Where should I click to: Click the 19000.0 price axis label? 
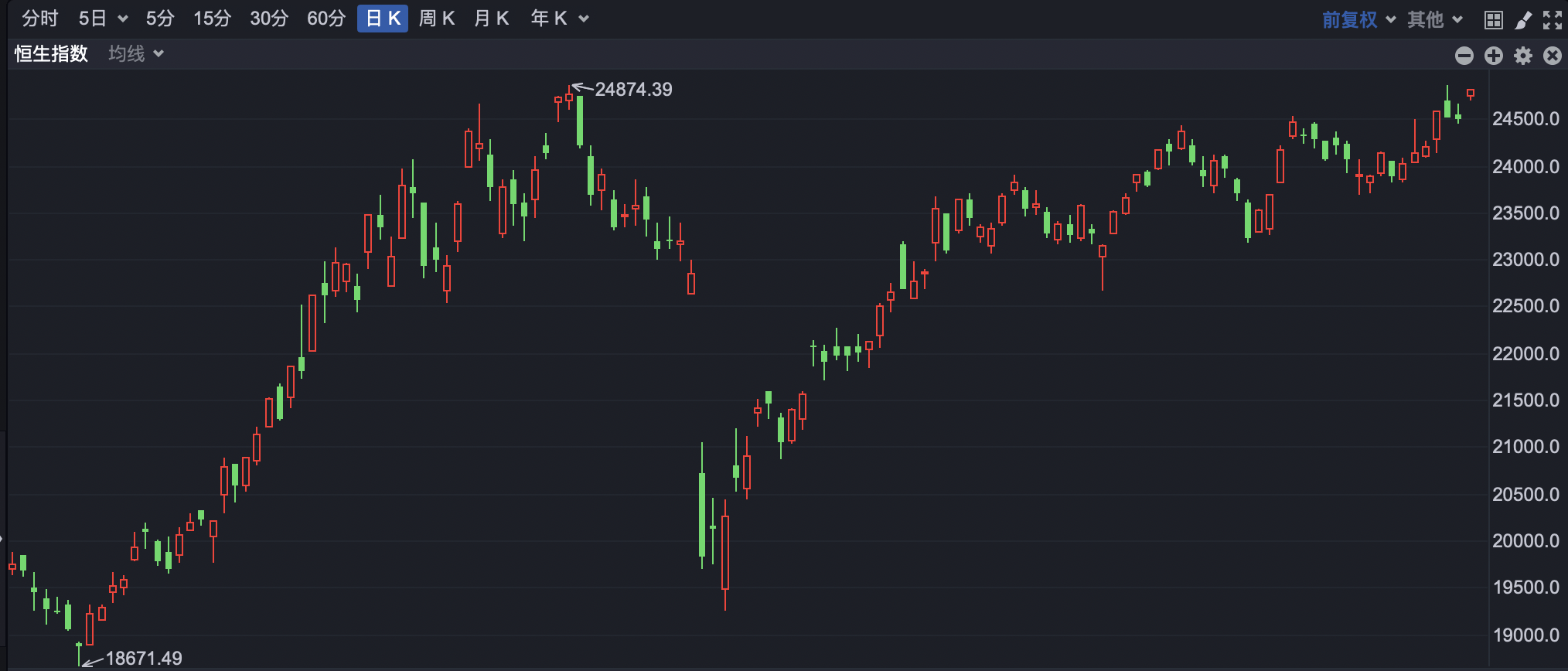pyautogui.click(x=1525, y=635)
